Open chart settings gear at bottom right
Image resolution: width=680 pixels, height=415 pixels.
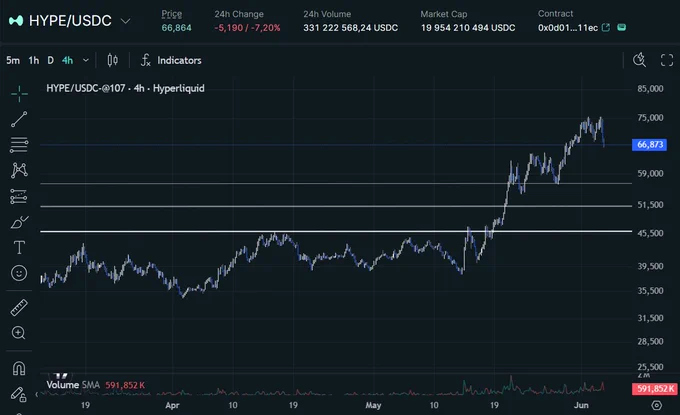pos(657,405)
